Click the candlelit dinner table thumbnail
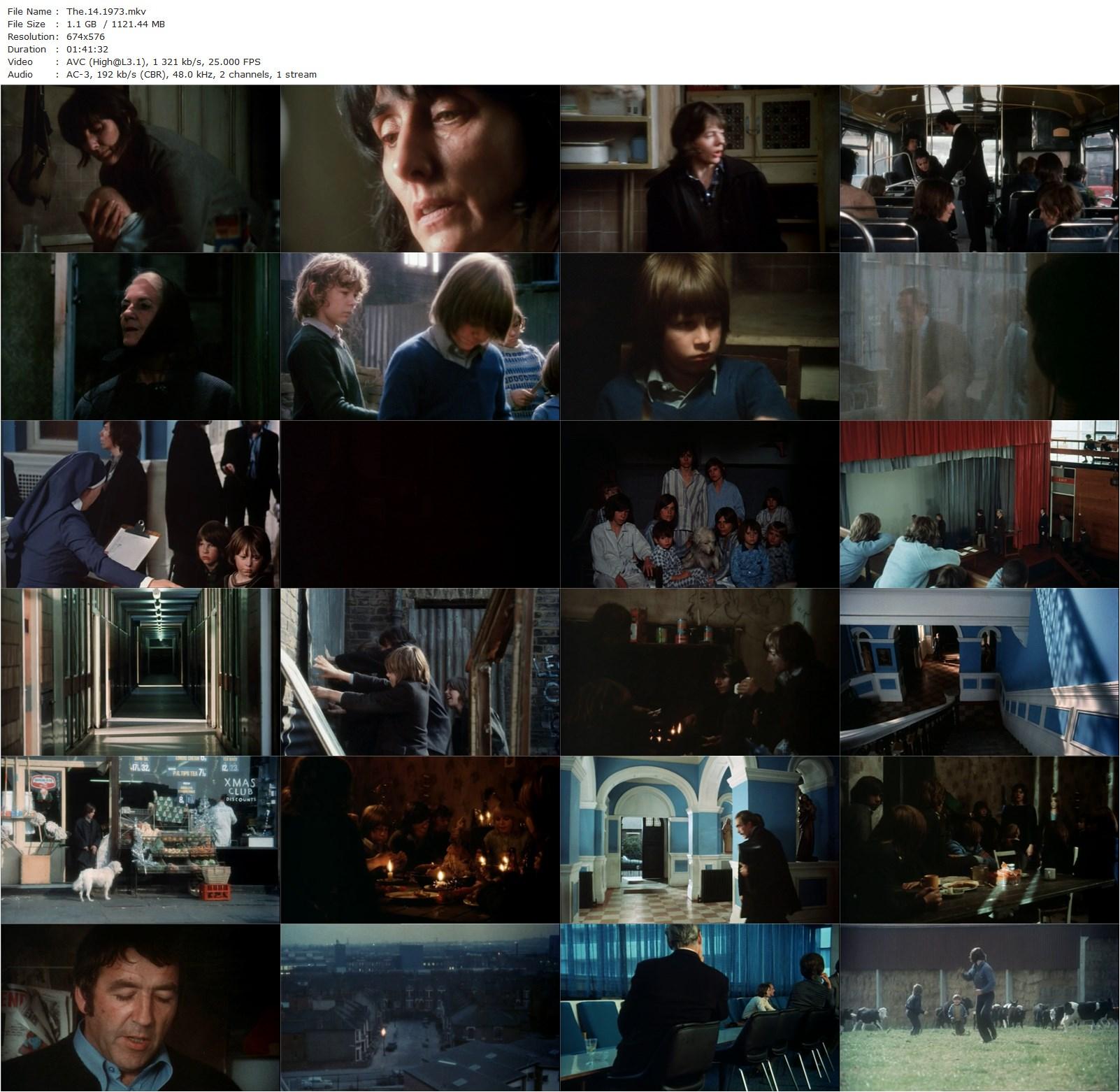Image resolution: width=1120 pixels, height=1092 pixels. (x=419, y=840)
